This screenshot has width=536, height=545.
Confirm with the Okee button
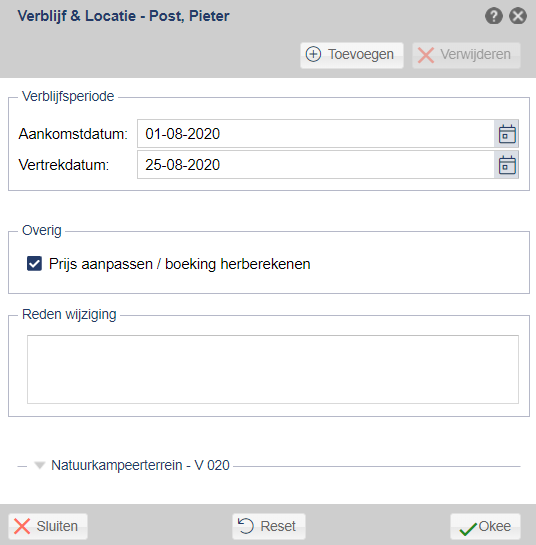pyautogui.click(x=485, y=527)
